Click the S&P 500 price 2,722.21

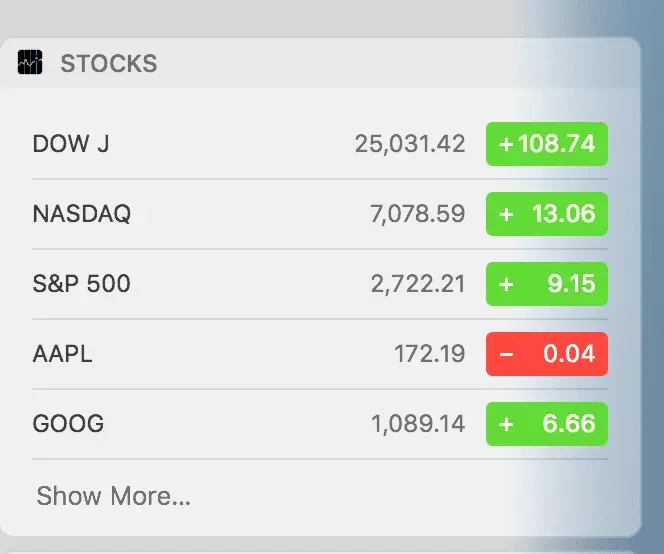point(418,284)
